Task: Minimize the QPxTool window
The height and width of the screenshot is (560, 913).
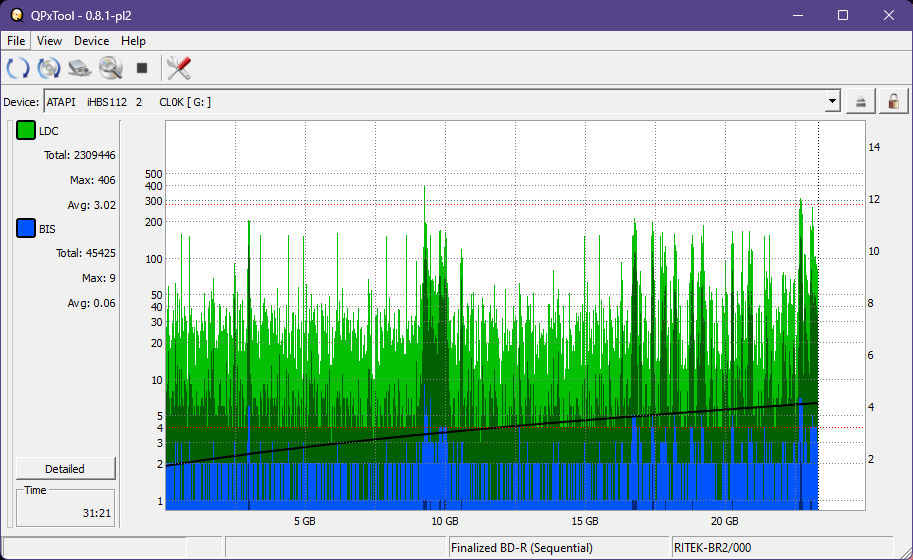Action: 798,15
